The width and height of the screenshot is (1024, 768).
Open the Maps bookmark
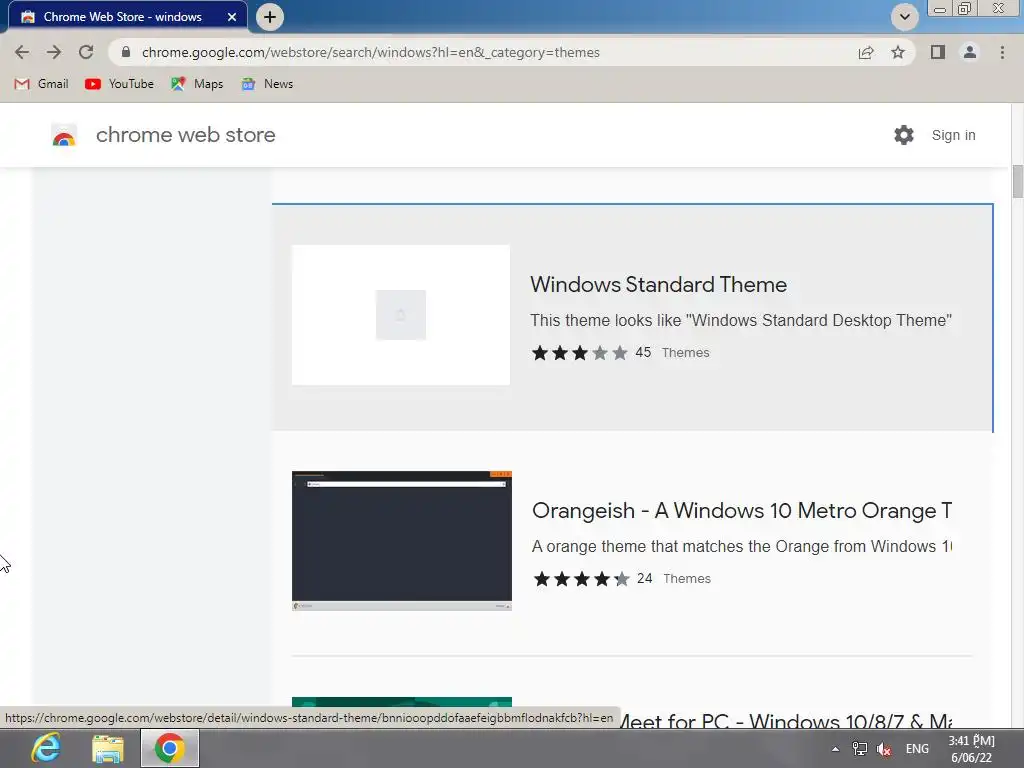pyautogui.click(x=197, y=84)
